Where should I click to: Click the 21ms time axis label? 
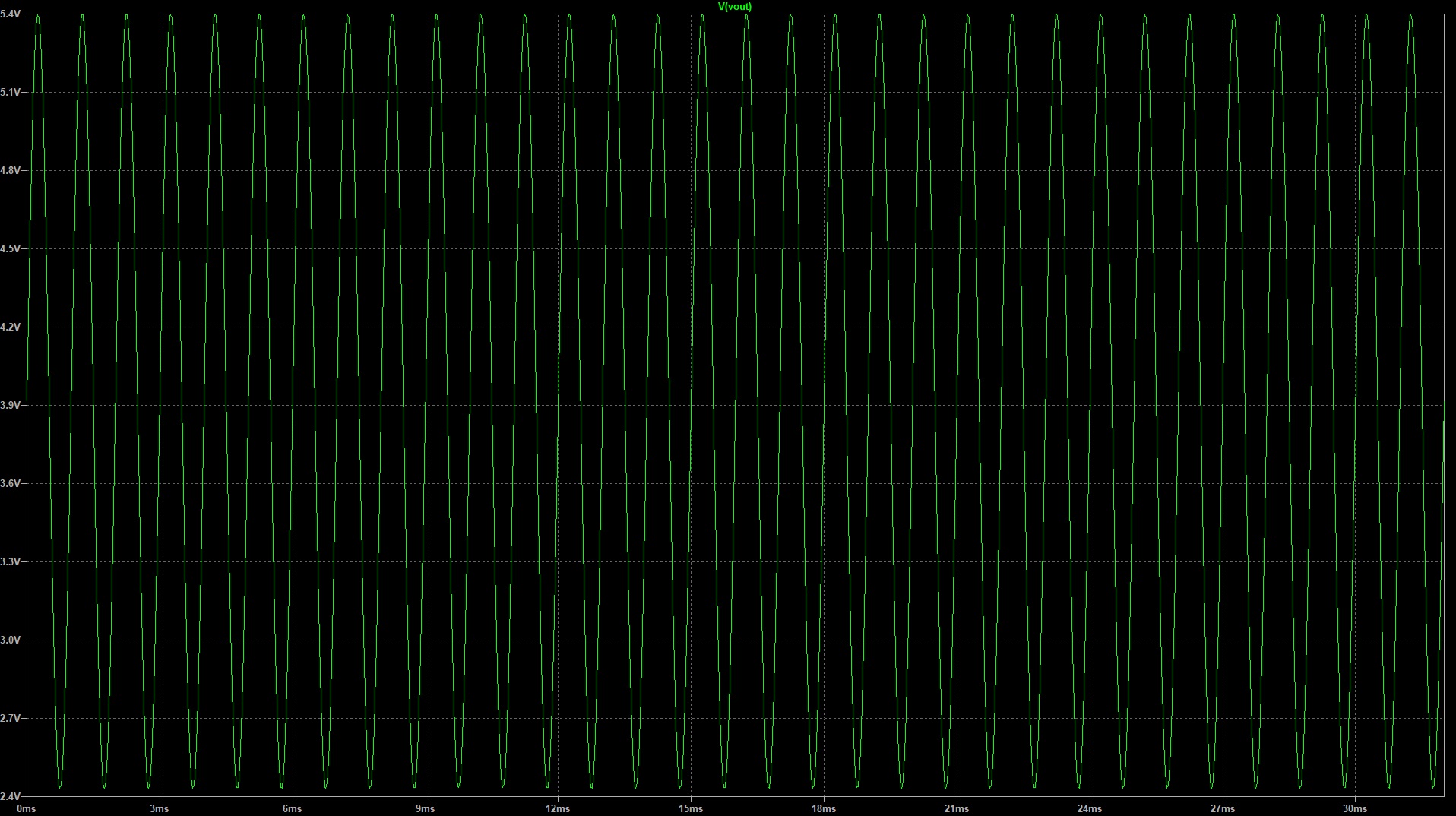click(957, 808)
